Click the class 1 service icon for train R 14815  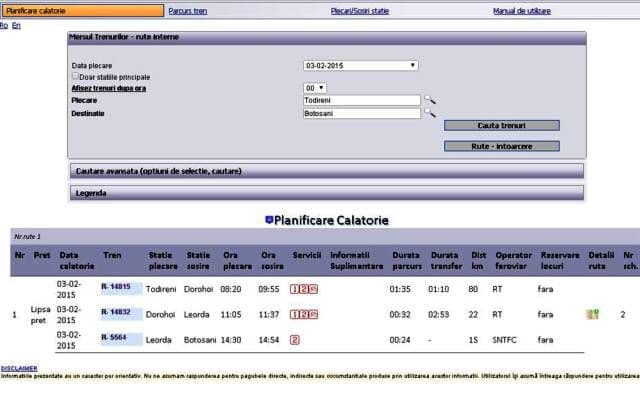[x=294, y=289]
